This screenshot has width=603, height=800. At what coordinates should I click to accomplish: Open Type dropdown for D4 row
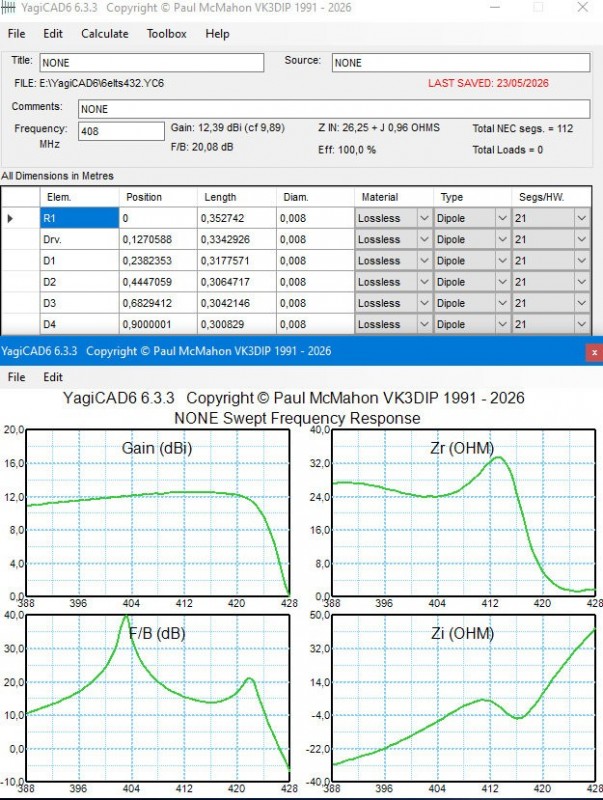[x=502, y=324]
